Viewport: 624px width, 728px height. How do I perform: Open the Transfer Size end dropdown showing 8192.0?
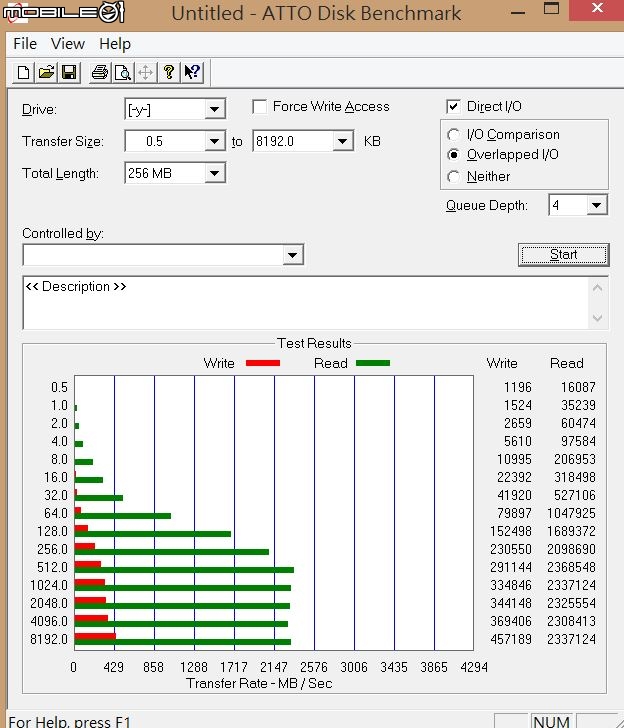[x=343, y=141]
